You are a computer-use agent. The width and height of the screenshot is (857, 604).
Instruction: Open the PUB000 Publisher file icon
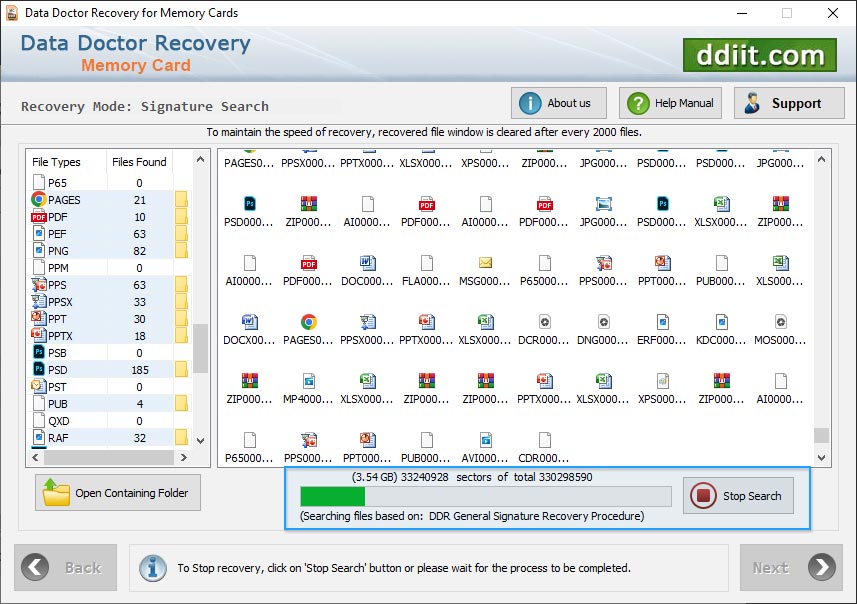coord(723,265)
